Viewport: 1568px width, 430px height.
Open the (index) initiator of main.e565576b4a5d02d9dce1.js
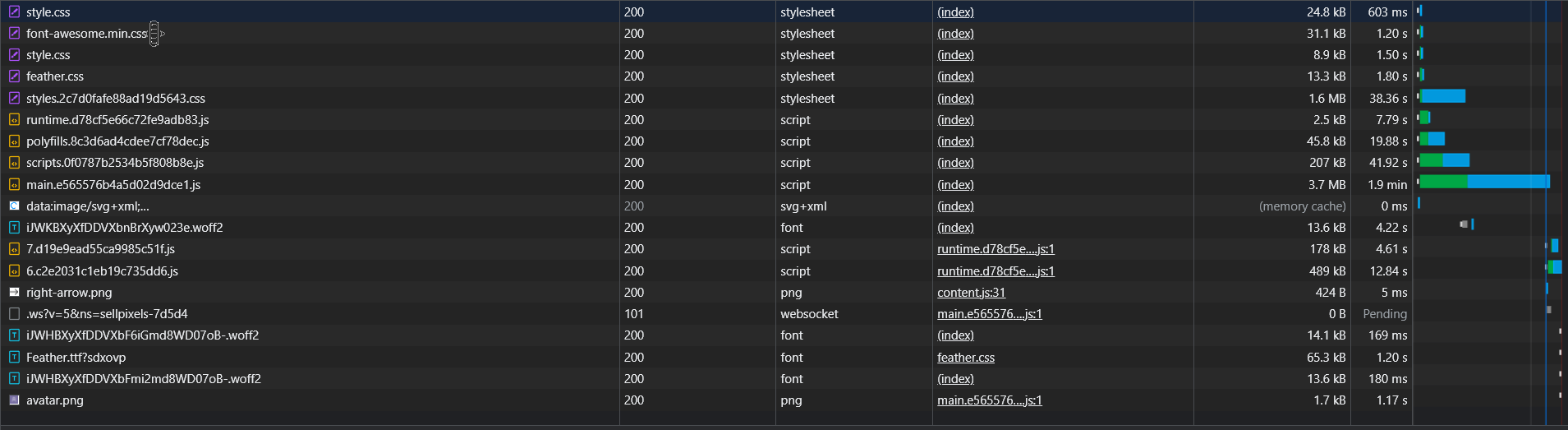pyautogui.click(x=955, y=185)
